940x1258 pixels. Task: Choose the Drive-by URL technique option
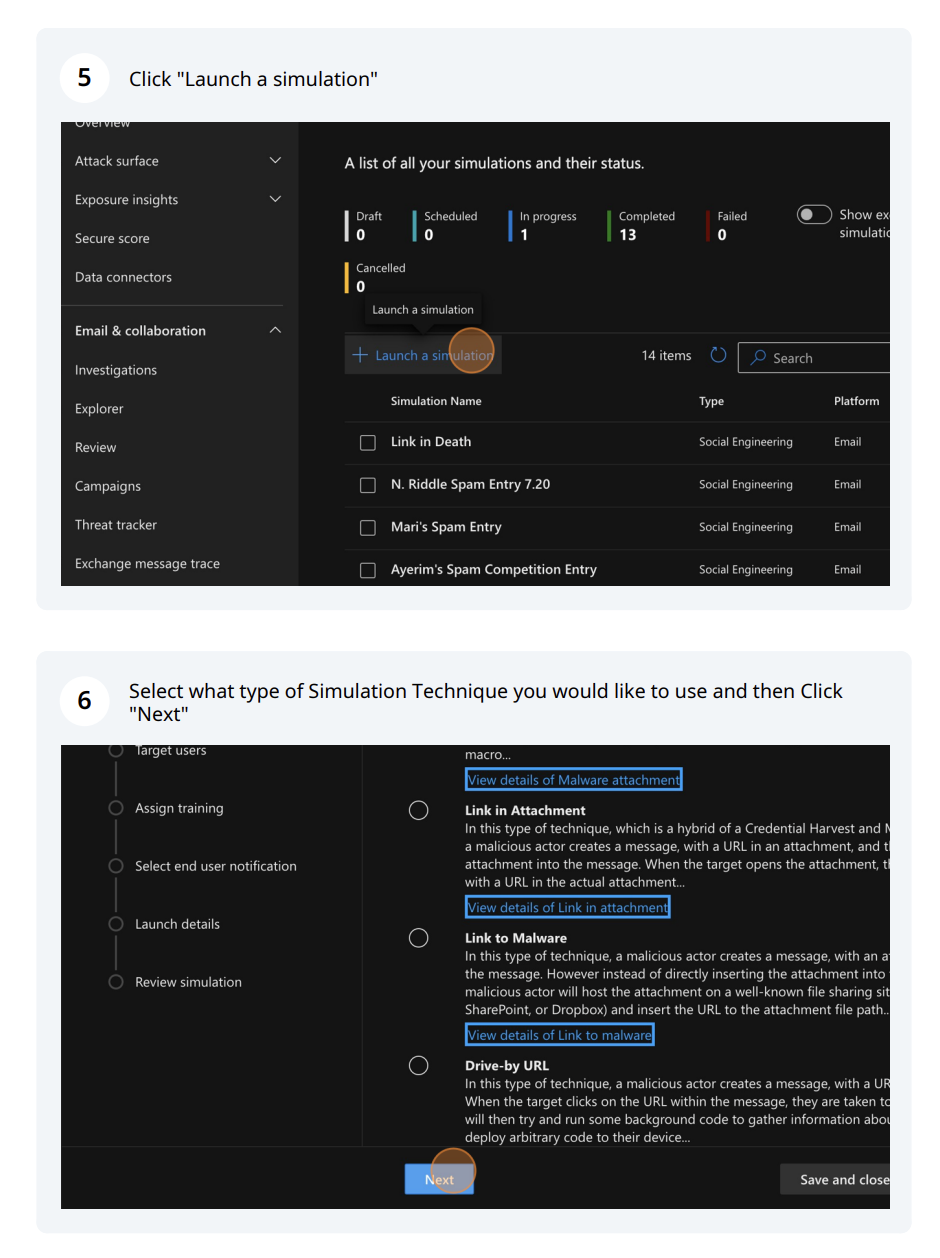click(x=419, y=1065)
